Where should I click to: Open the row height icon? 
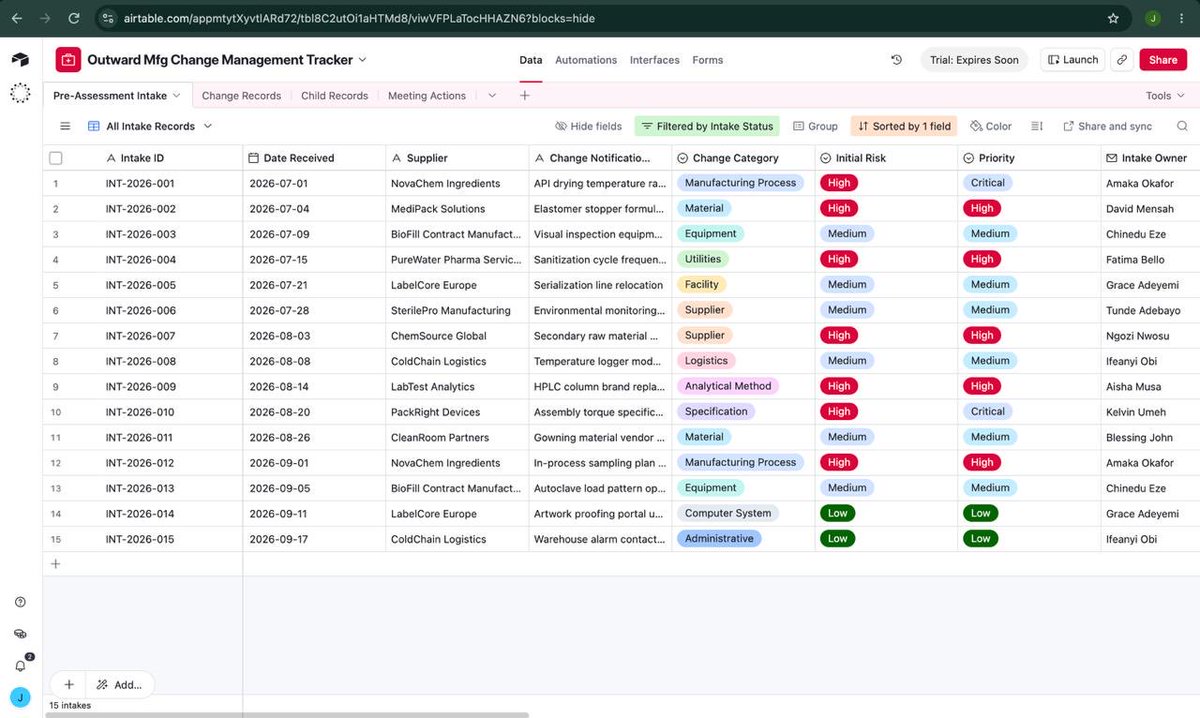coord(1037,126)
